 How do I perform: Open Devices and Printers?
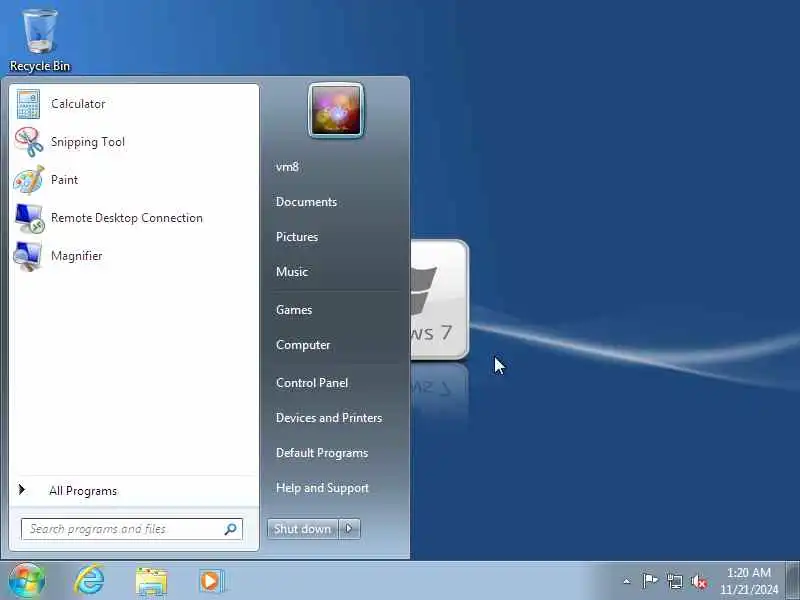point(329,418)
